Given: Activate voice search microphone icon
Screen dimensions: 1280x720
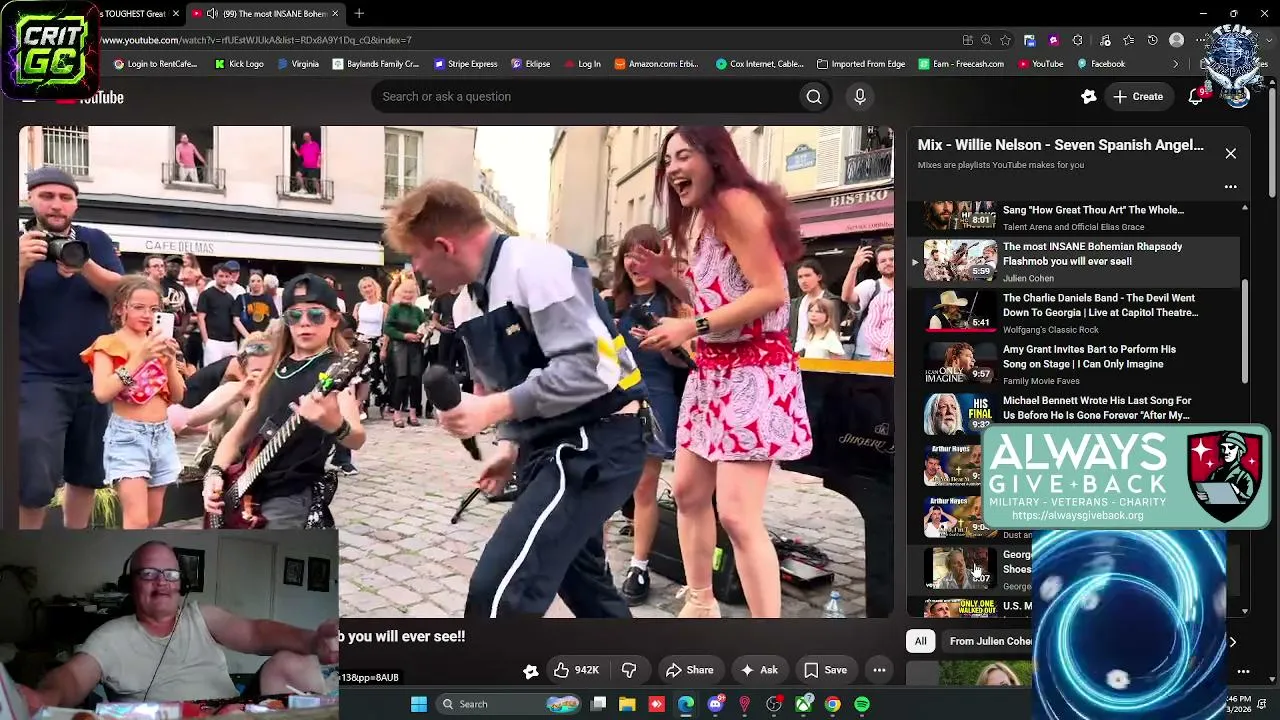Looking at the screenshot, I should 860,97.
